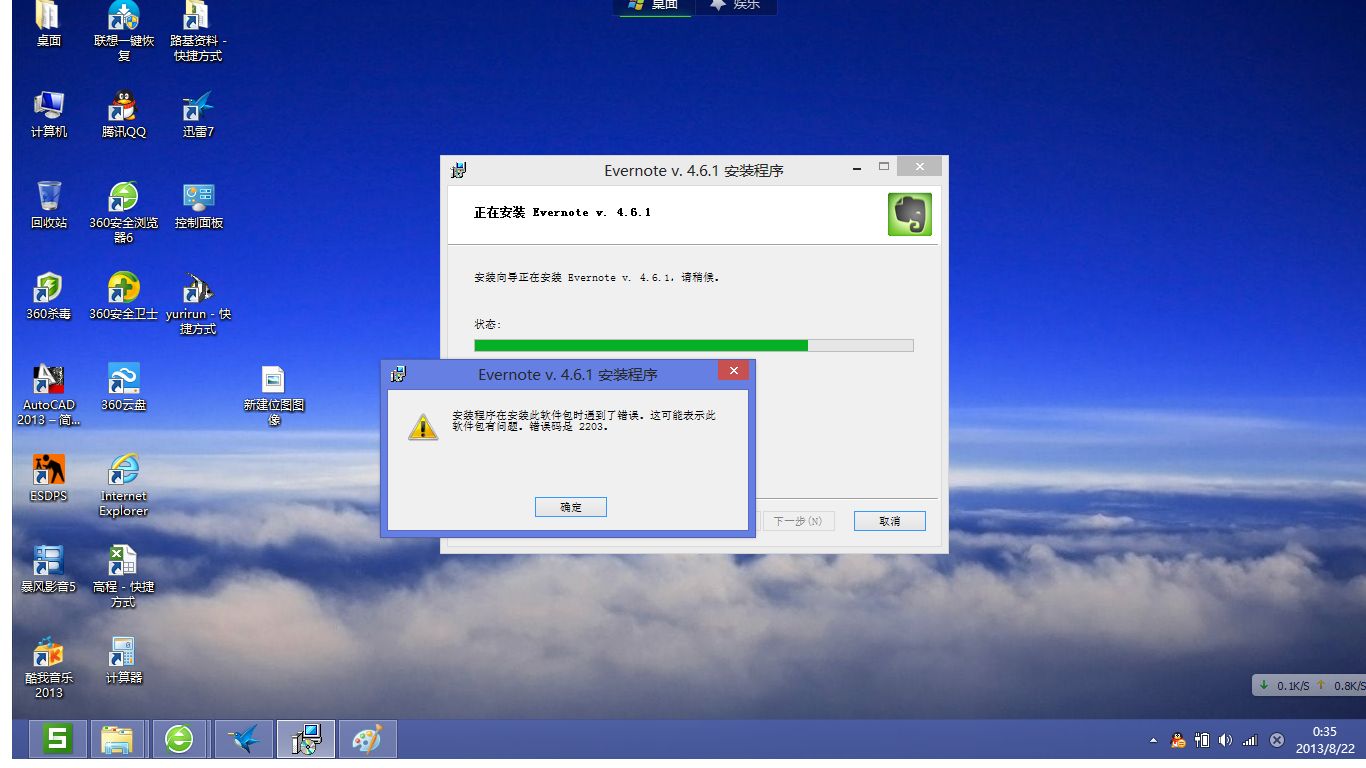Switch to the 娱乐 tab at top

tap(735, 5)
